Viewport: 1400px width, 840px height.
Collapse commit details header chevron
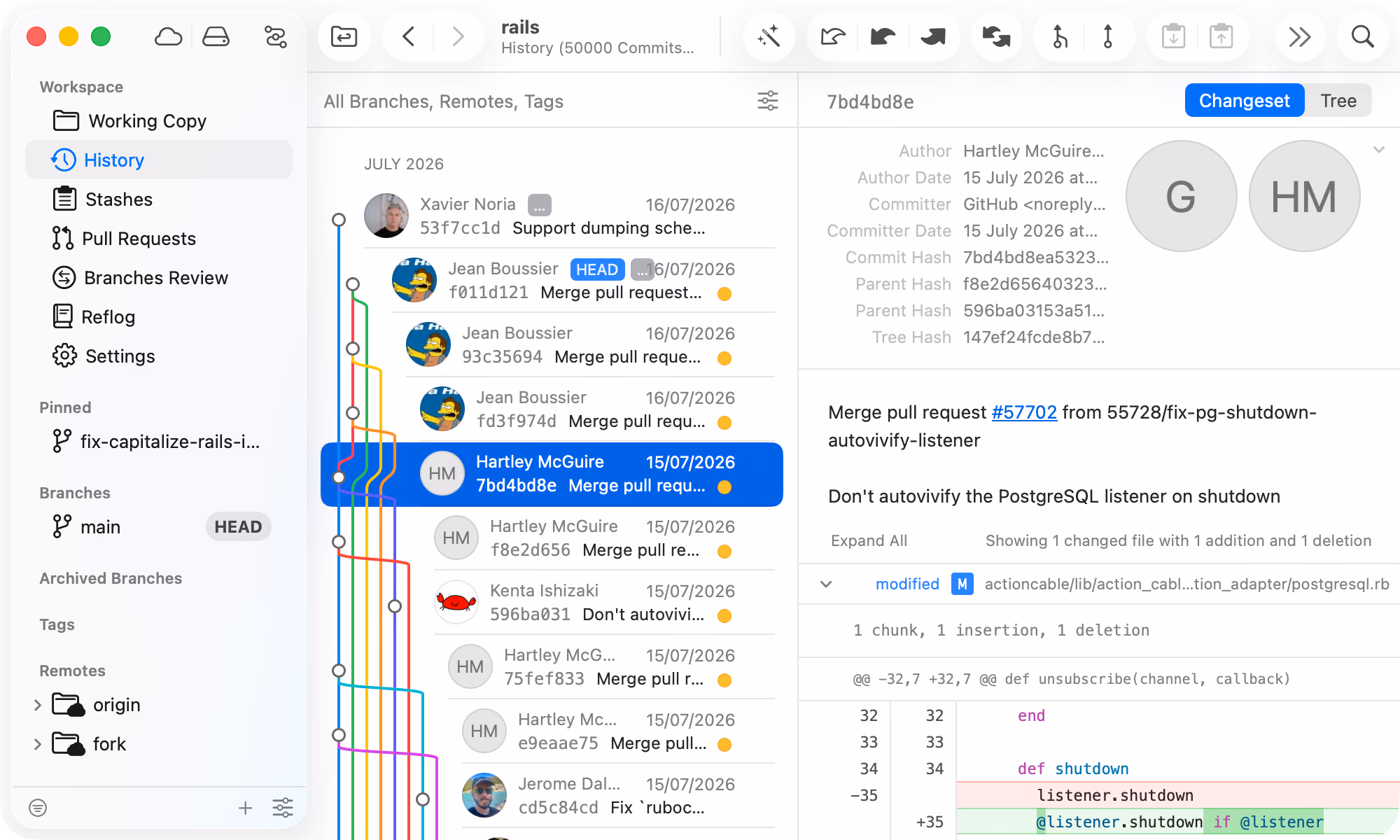[x=1378, y=150]
